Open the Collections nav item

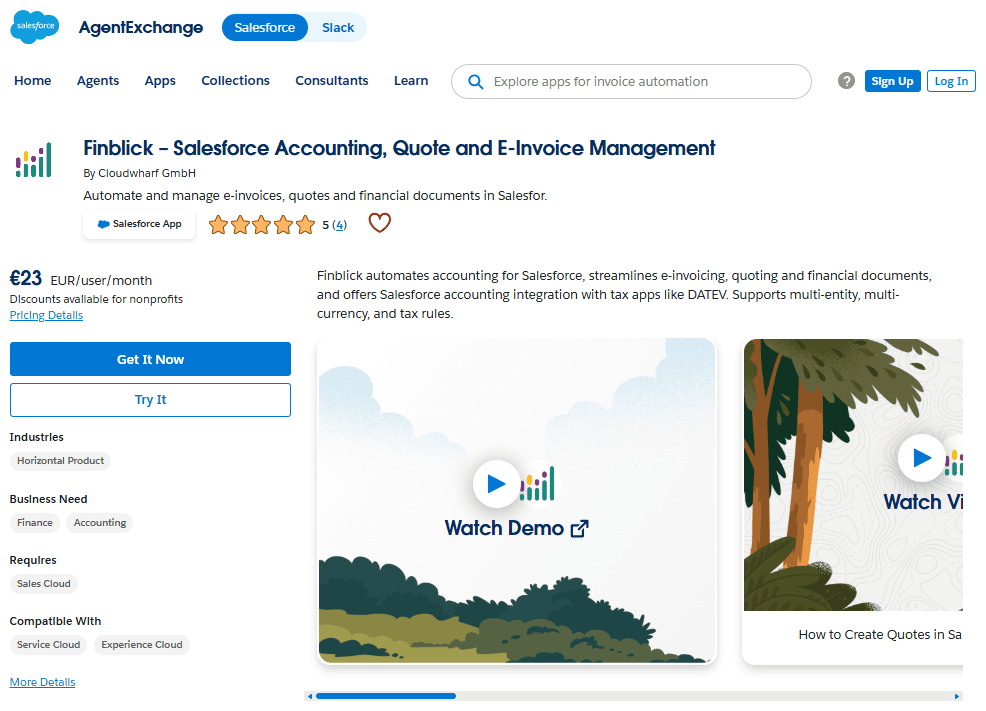pos(235,80)
